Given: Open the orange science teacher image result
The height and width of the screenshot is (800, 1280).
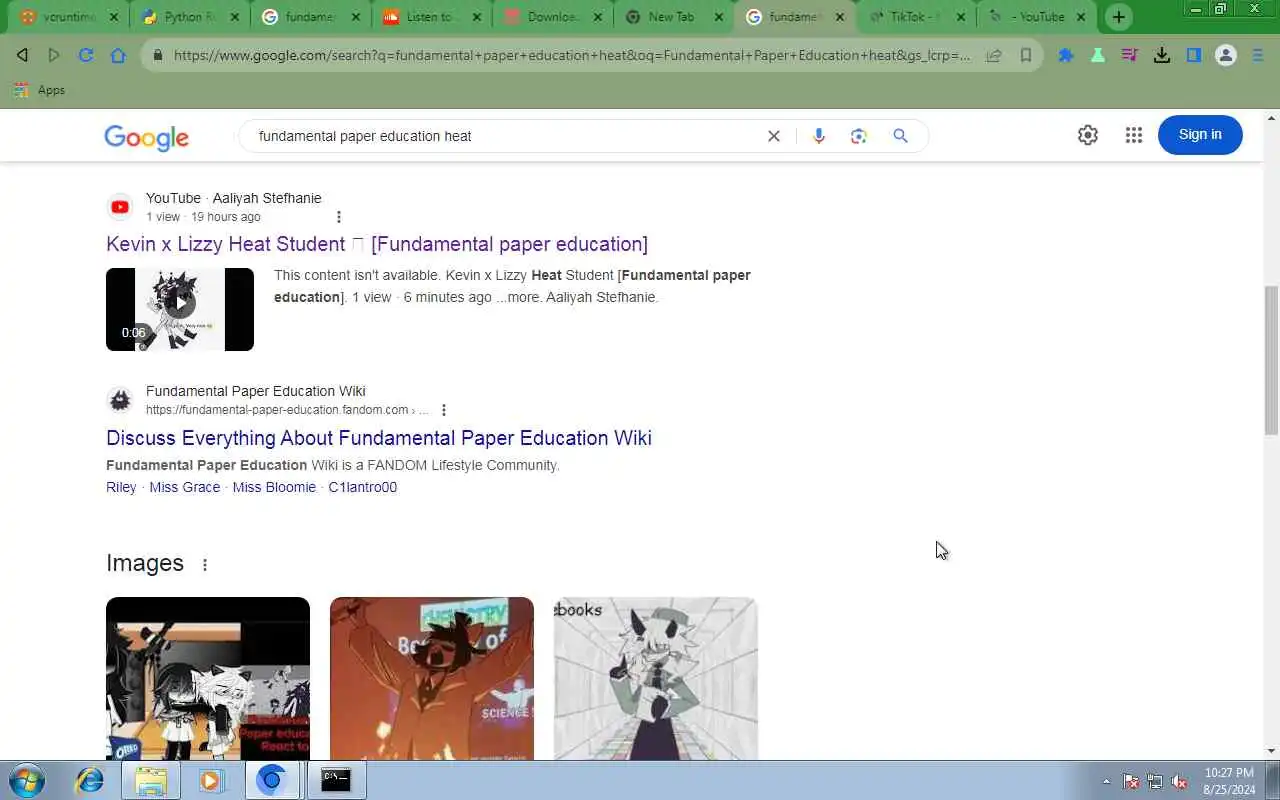Looking at the screenshot, I should pos(432,678).
